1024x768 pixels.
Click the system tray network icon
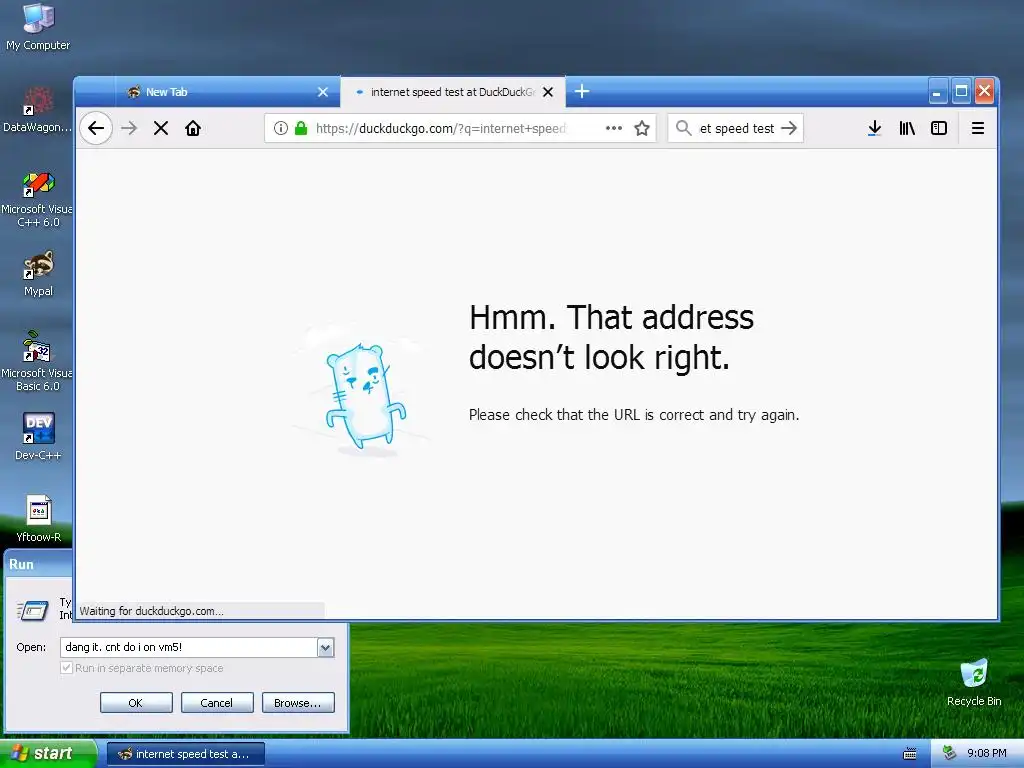pyautogui.click(x=949, y=753)
